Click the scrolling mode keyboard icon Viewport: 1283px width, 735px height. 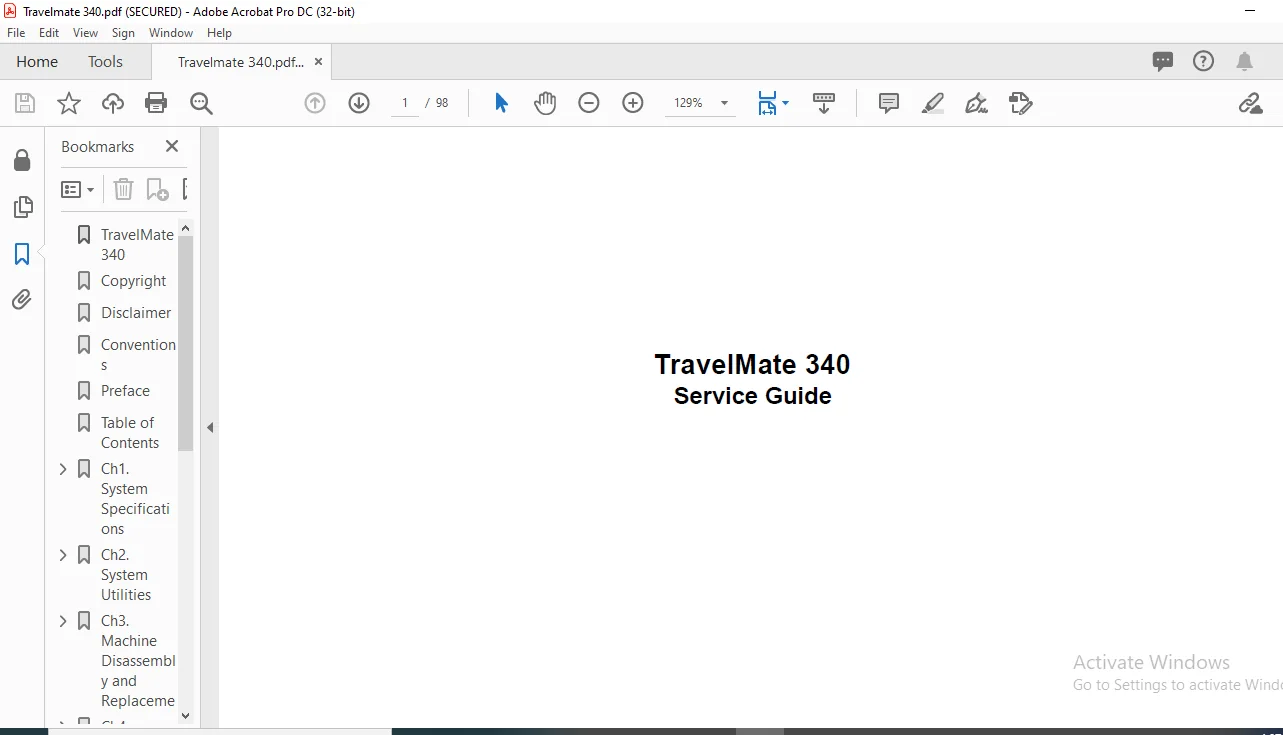coord(824,103)
